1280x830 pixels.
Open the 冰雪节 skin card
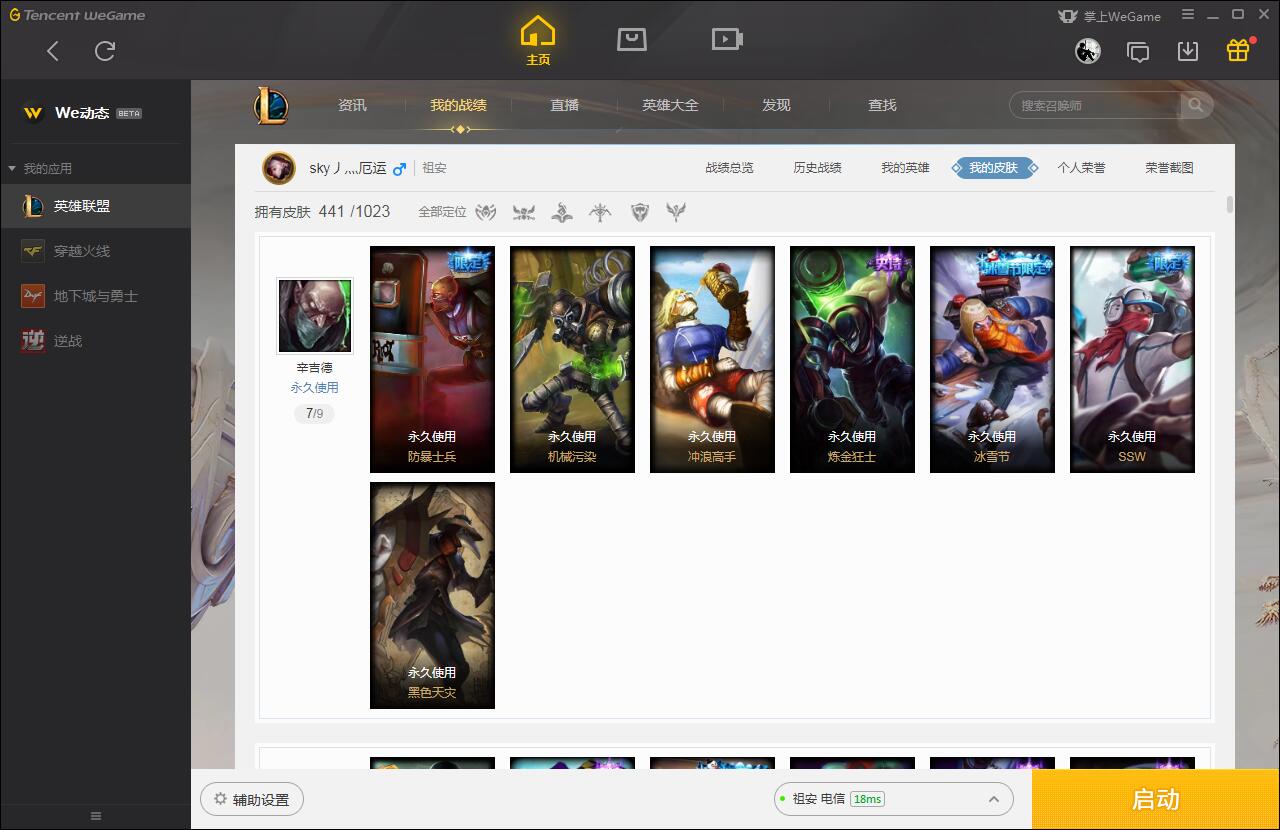click(992, 360)
